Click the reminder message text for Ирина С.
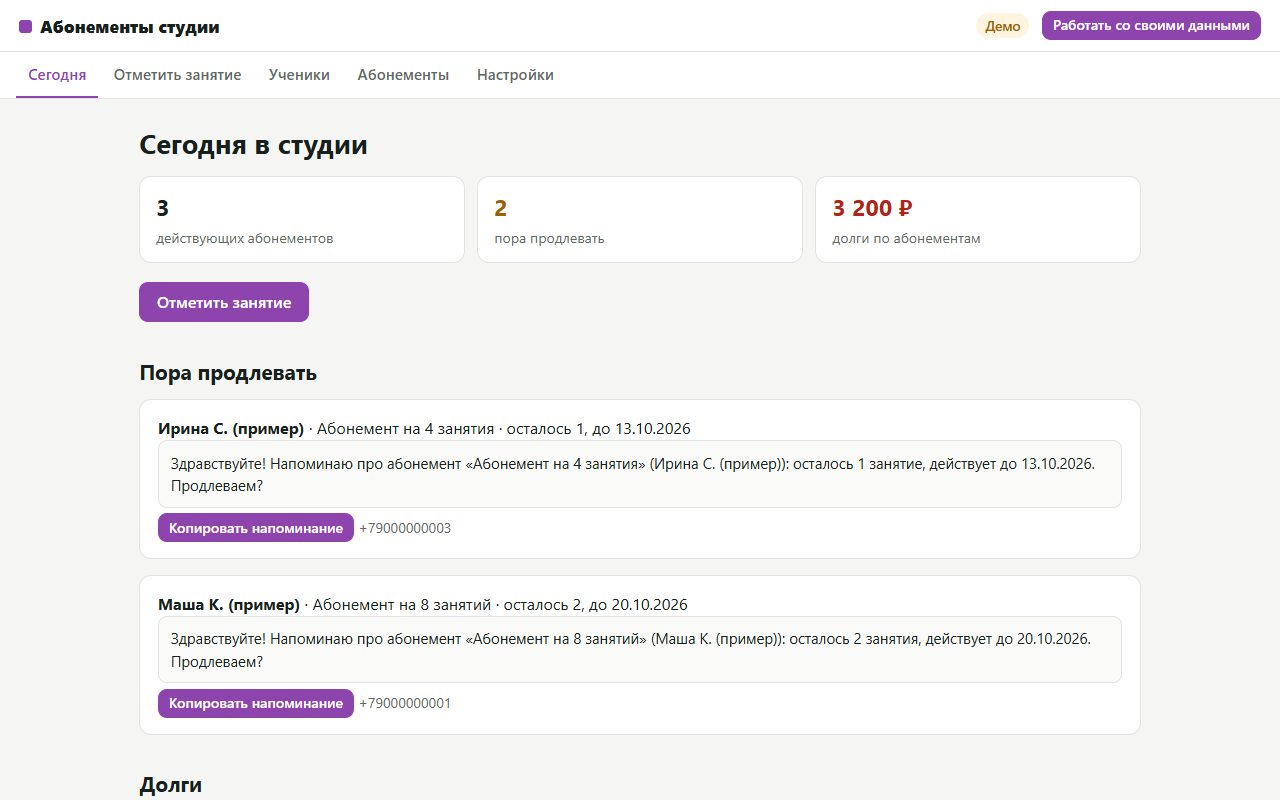Viewport: 1280px width, 800px height. (640, 474)
